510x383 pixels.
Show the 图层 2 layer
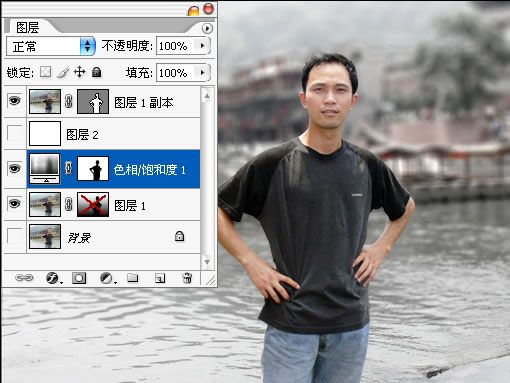click(x=14, y=133)
